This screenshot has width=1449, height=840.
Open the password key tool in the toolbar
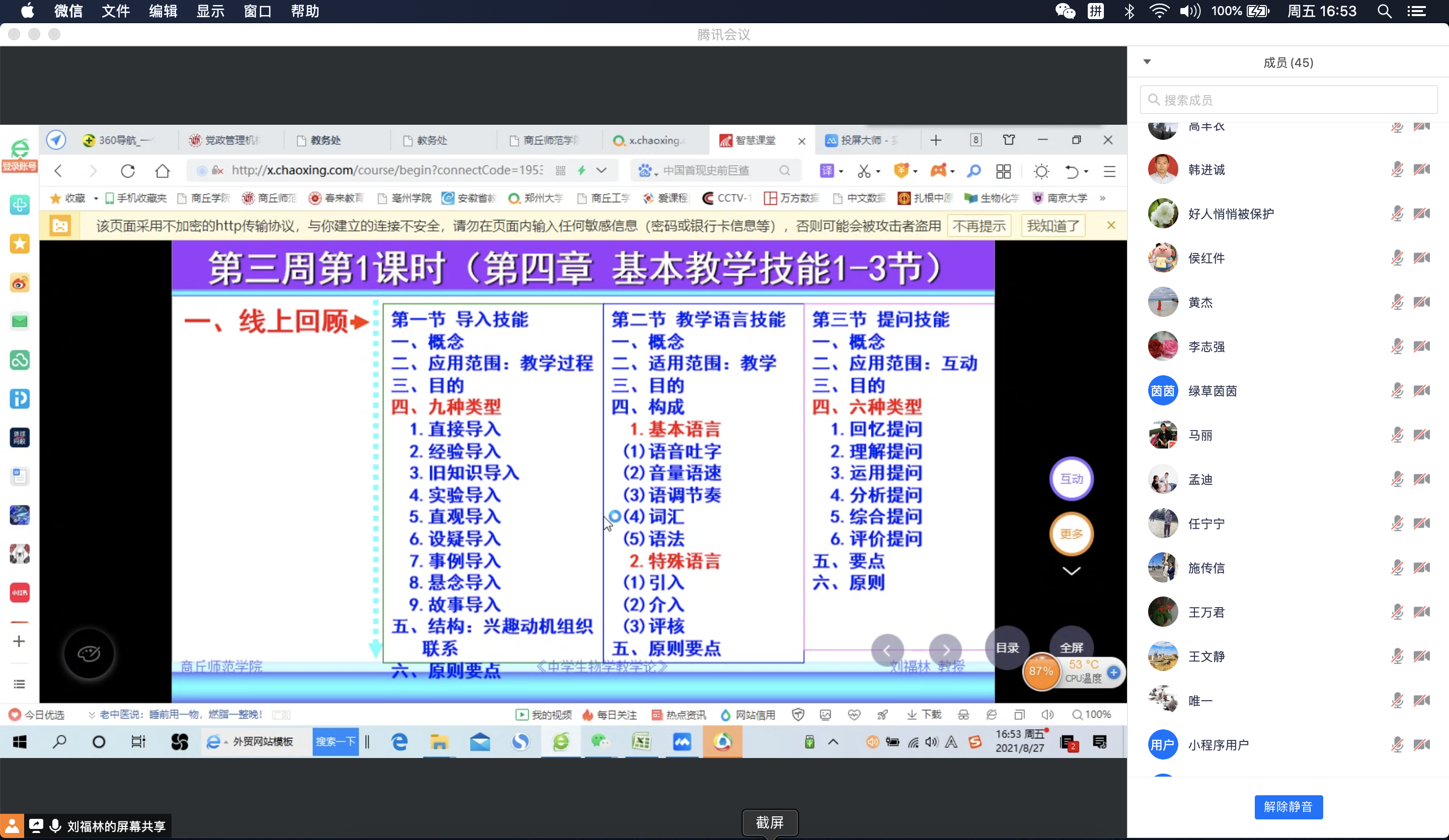[974, 171]
